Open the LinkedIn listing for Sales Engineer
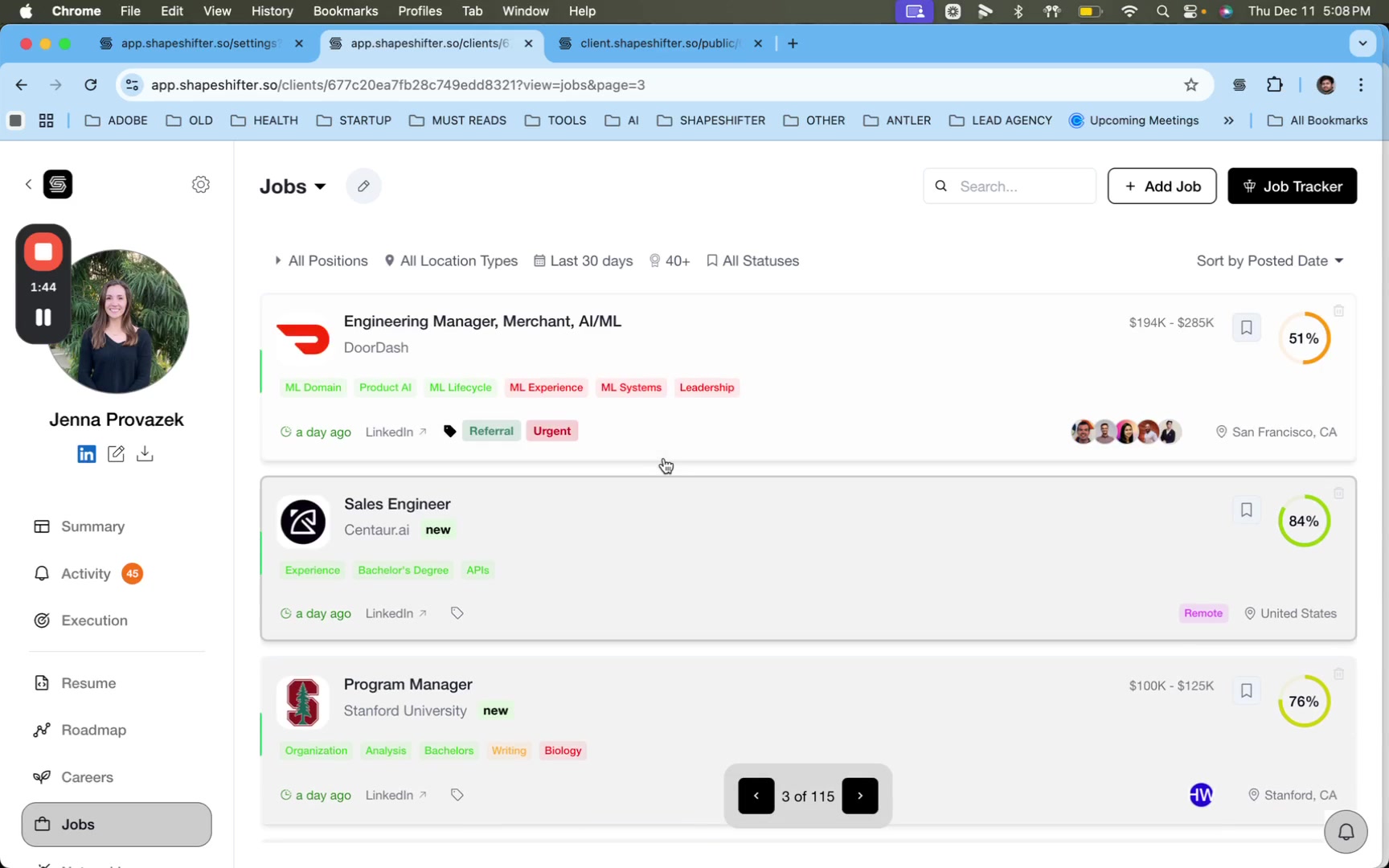The width and height of the screenshot is (1389, 868). 395,612
